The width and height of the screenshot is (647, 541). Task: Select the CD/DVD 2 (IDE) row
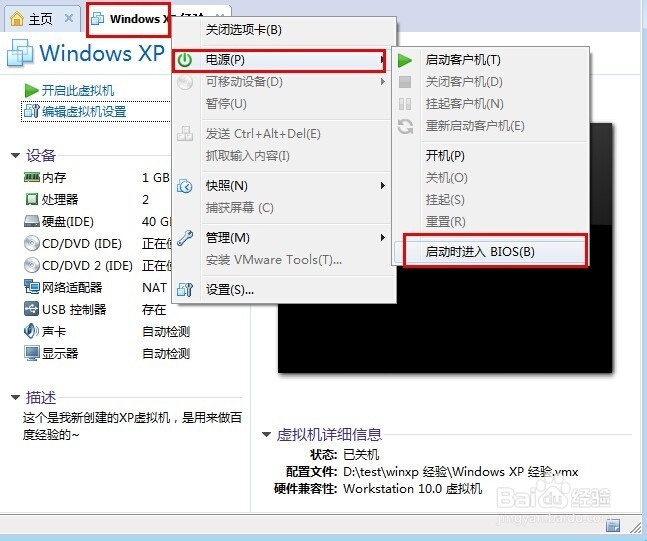(x=97, y=266)
